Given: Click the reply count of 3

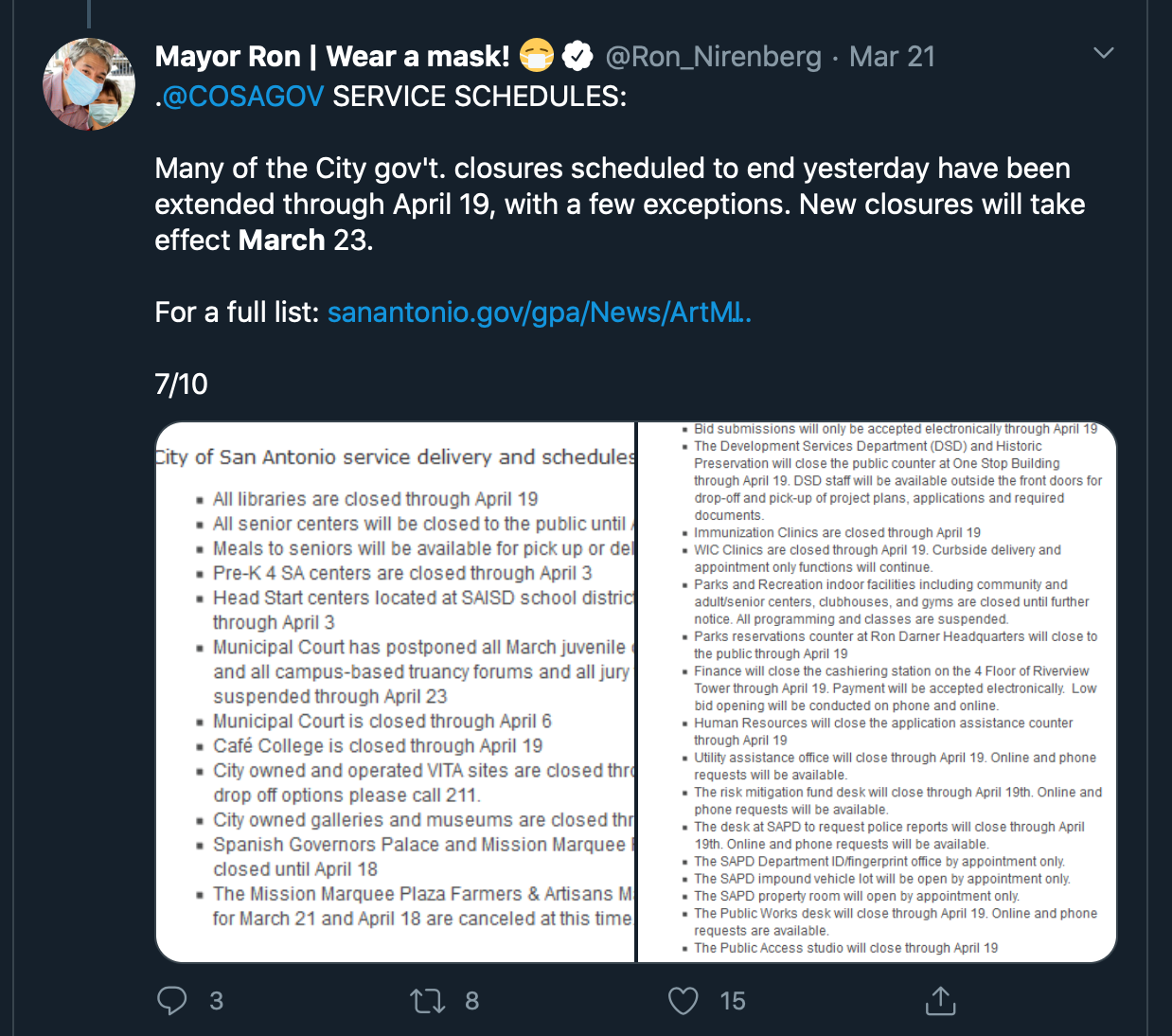Looking at the screenshot, I should coord(216,1001).
